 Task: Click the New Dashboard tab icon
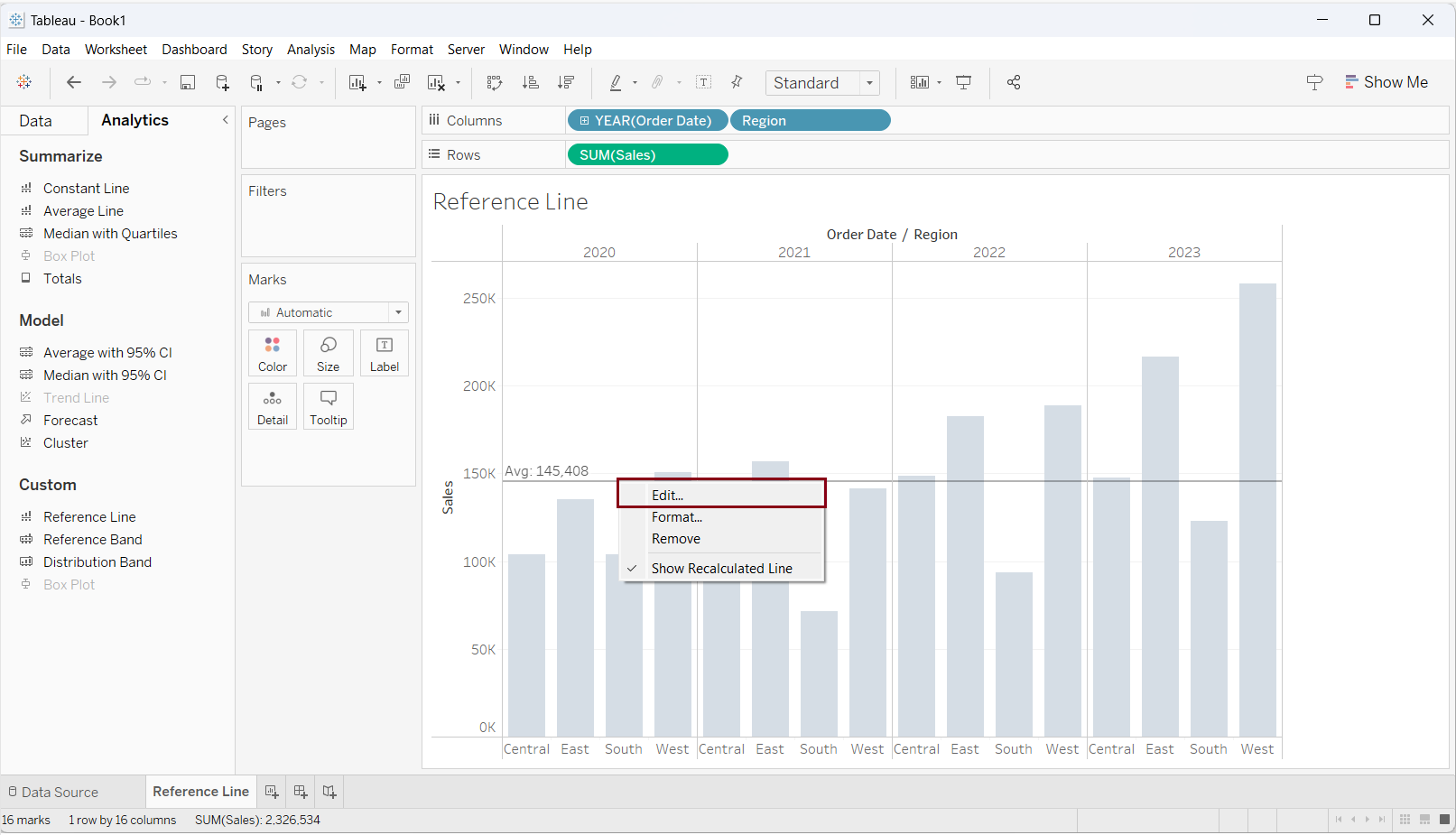[x=301, y=792]
